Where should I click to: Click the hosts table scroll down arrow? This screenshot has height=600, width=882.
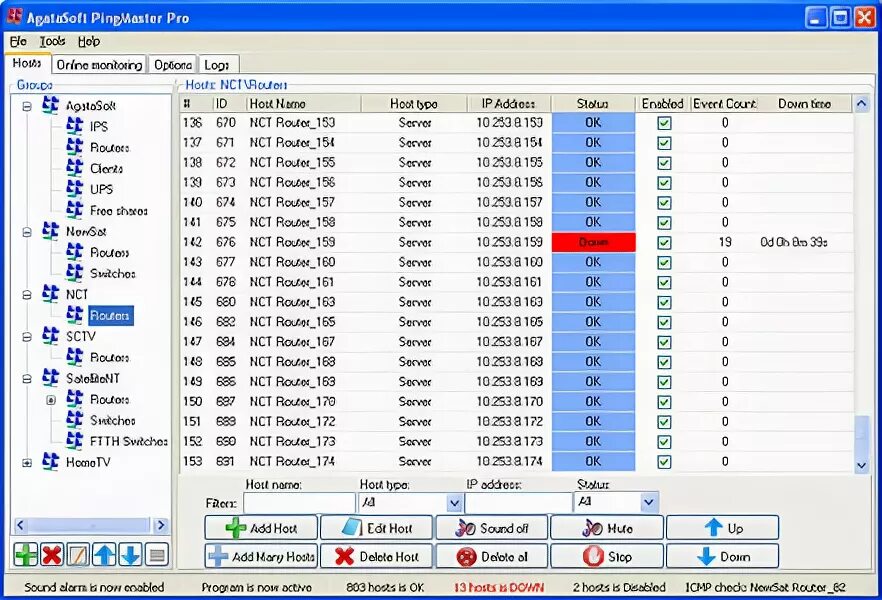click(861, 465)
